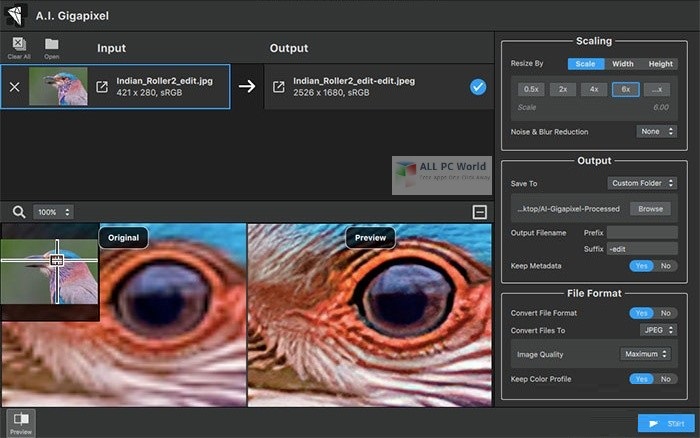Image resolution: width=700 pixels, height=438 pixels.
Task: Set Convert File Format to No
Action: pyautogui.click(x=666, y=313)
